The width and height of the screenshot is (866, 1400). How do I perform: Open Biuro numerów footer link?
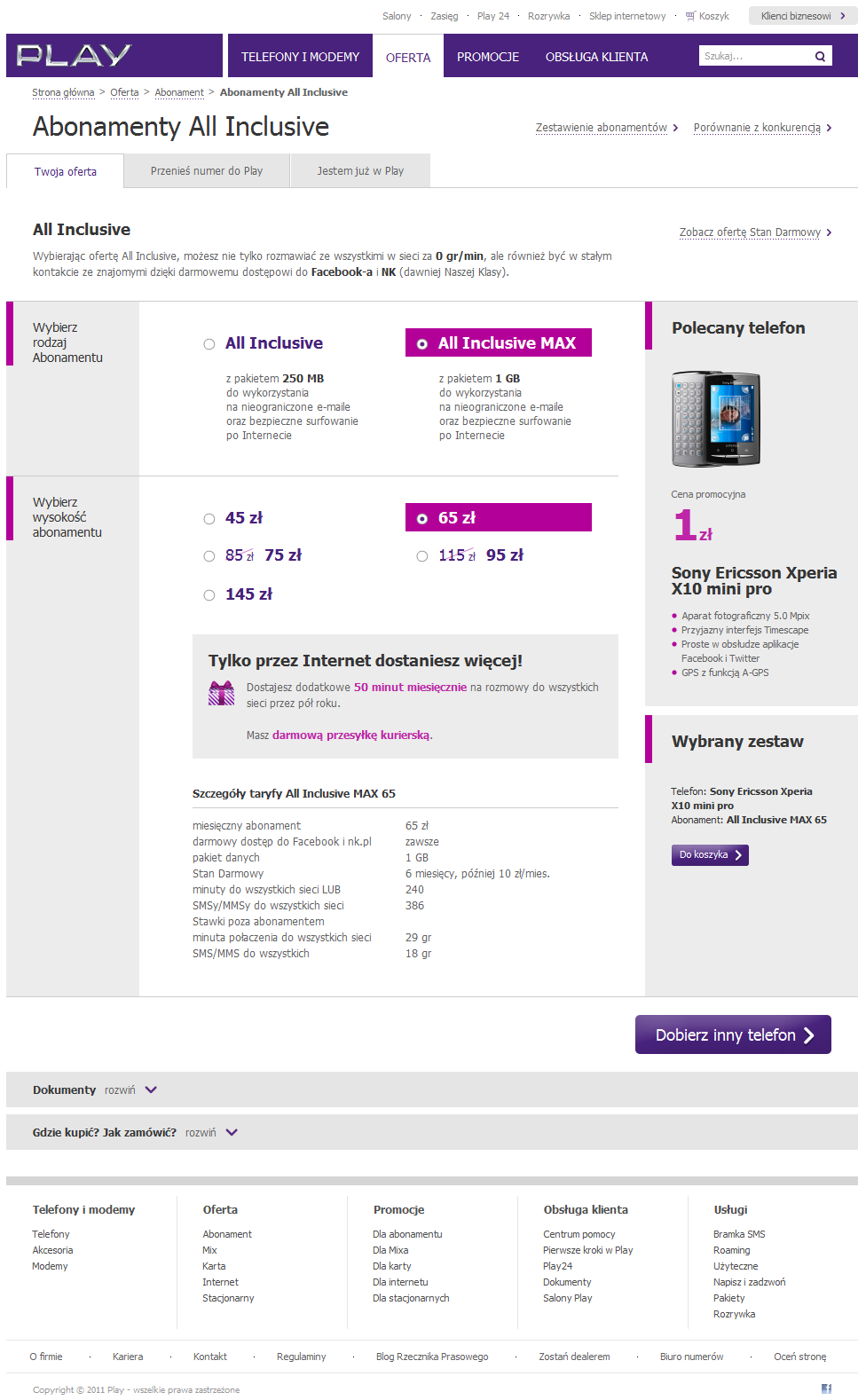(691, 1357)
